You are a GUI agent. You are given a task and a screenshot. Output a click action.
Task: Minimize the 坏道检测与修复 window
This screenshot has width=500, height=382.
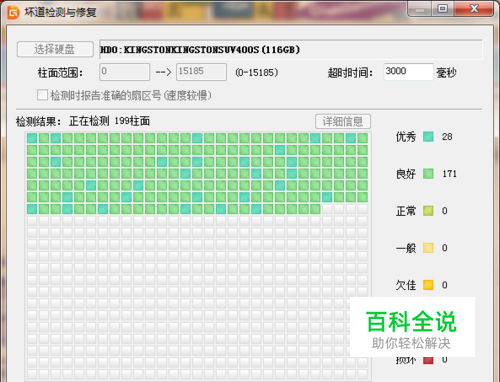[x=420, y=9]
